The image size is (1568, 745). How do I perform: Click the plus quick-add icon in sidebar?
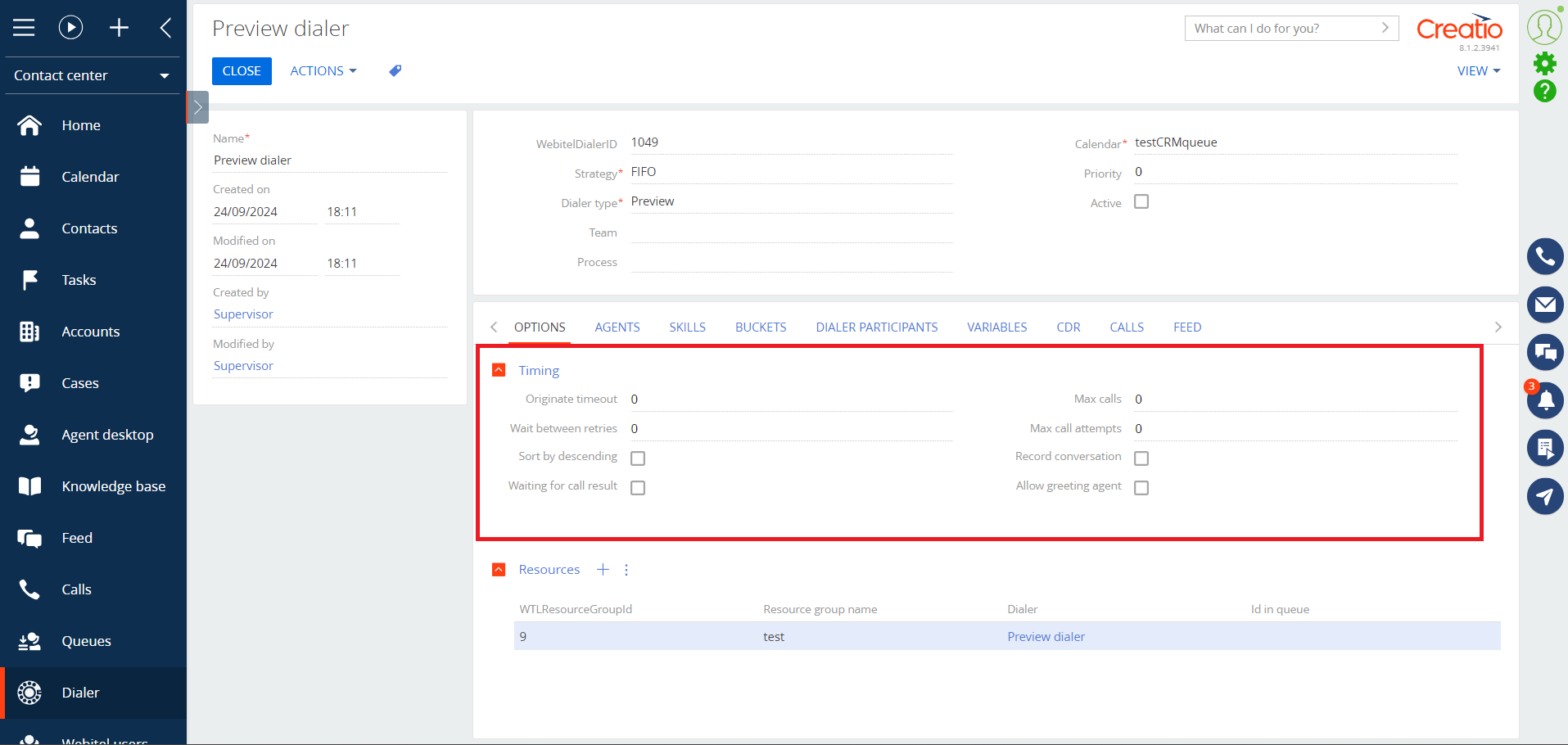pyautogui.click(x=120, y=28)
